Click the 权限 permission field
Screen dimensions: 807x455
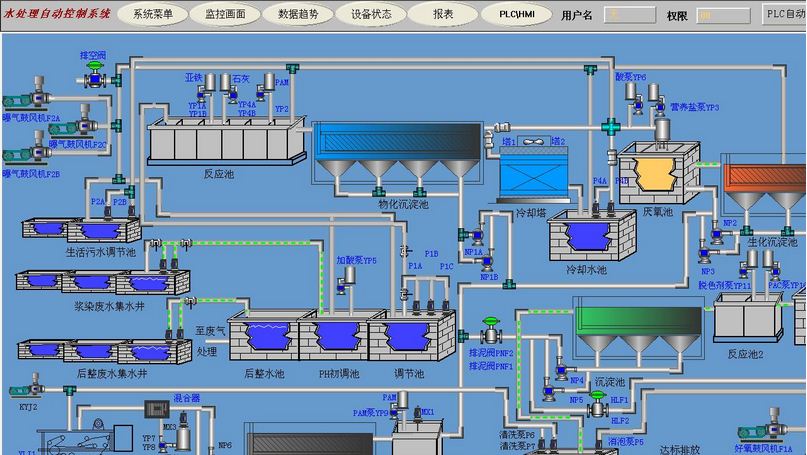coord(722,15)
